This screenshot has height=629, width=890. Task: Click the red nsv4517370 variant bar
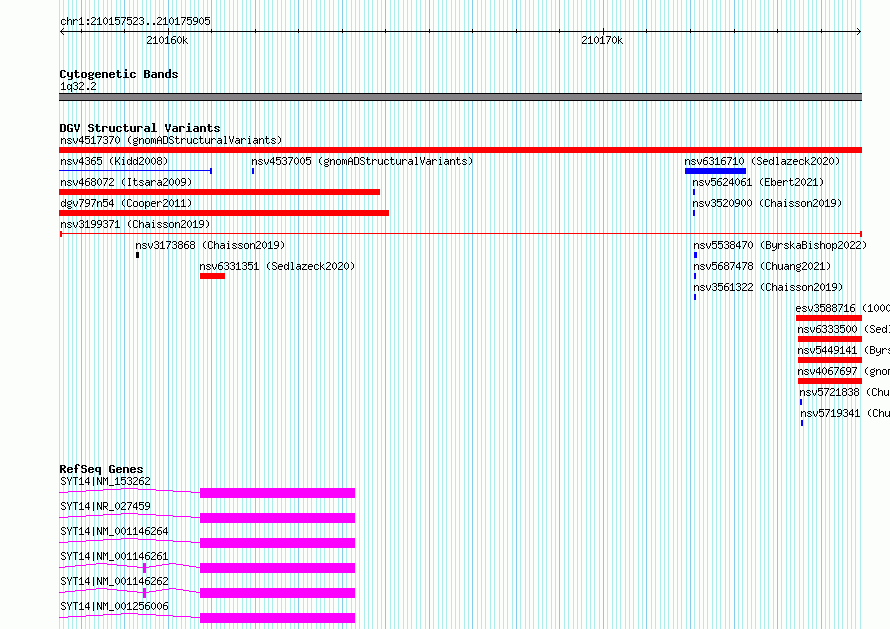coord(460,150)
